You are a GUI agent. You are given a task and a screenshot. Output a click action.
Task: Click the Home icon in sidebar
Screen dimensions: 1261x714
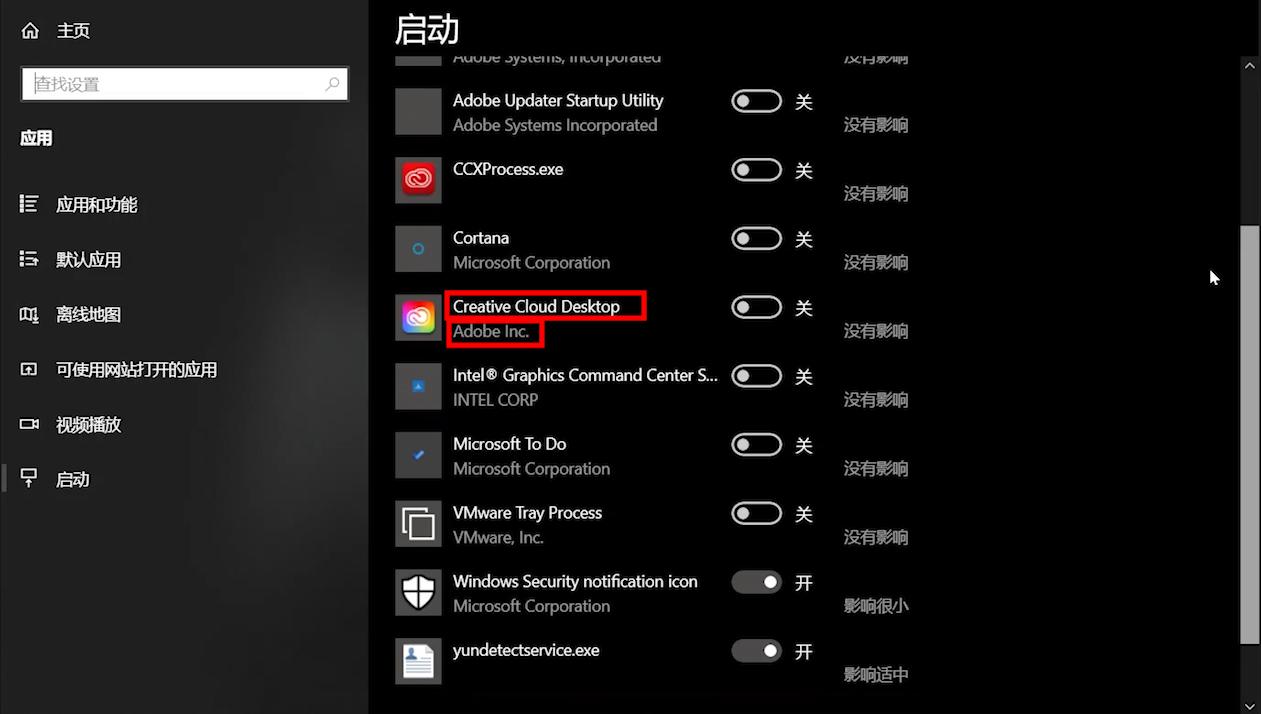pyautogui.click(x=30, y=31)
